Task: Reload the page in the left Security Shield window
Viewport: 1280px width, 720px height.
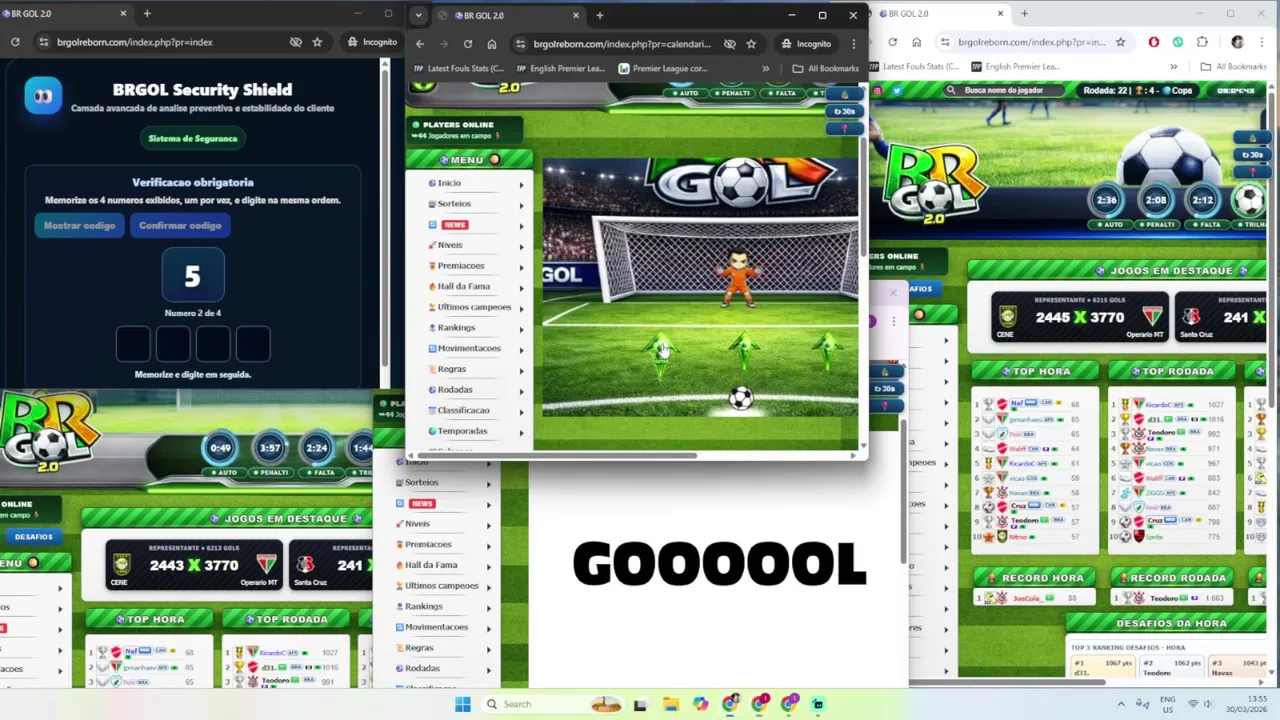Action: pyautogui.click(x=15, y=42)
